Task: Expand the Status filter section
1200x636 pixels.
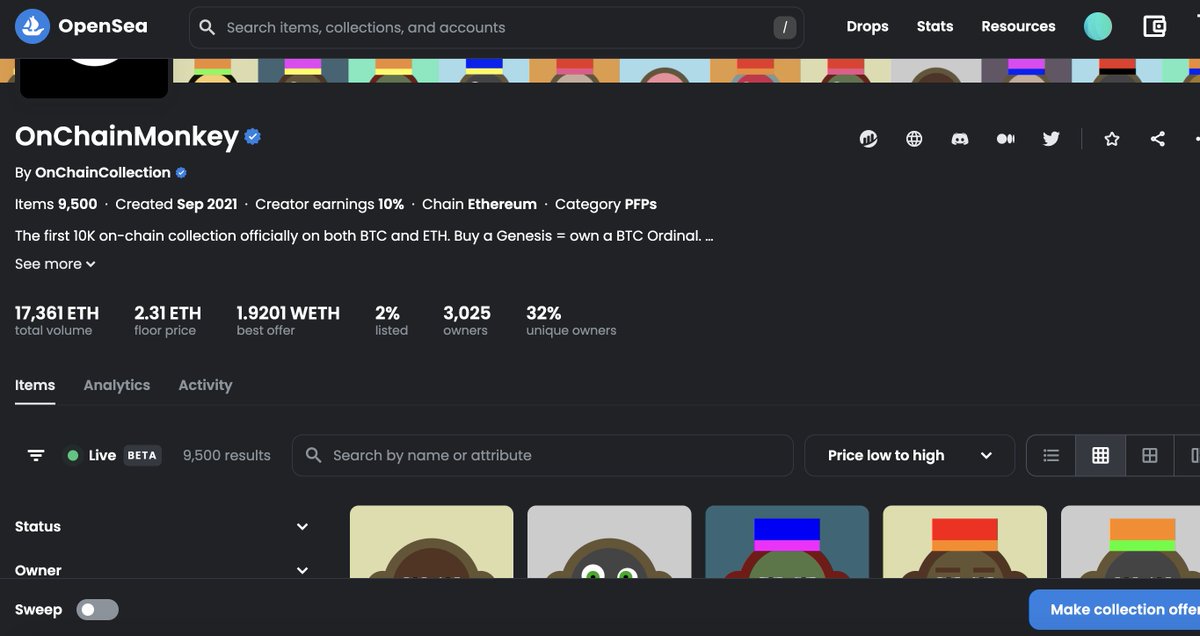Action: point(162,526)
